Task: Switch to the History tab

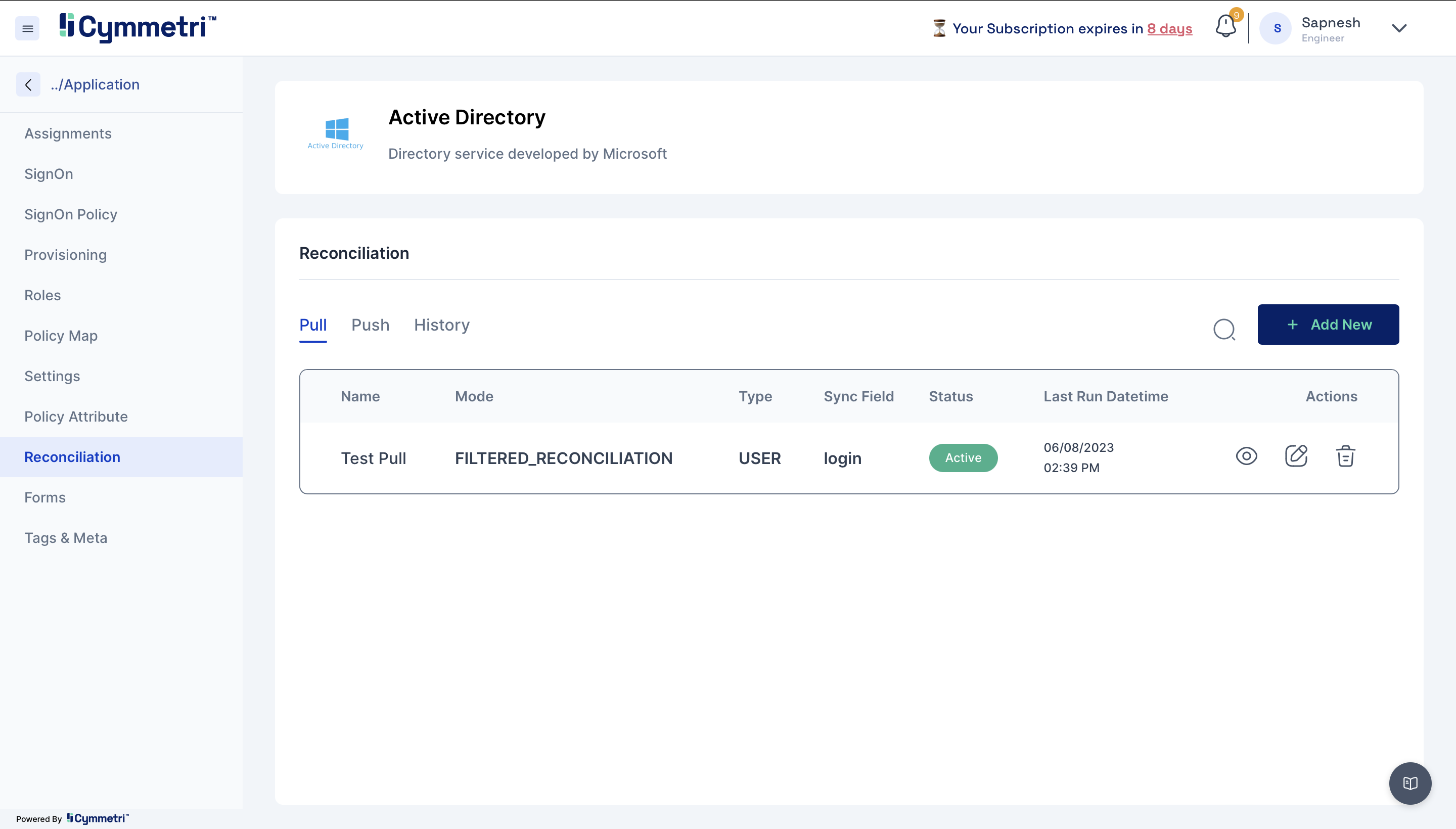Action: [x=441, y=325]
